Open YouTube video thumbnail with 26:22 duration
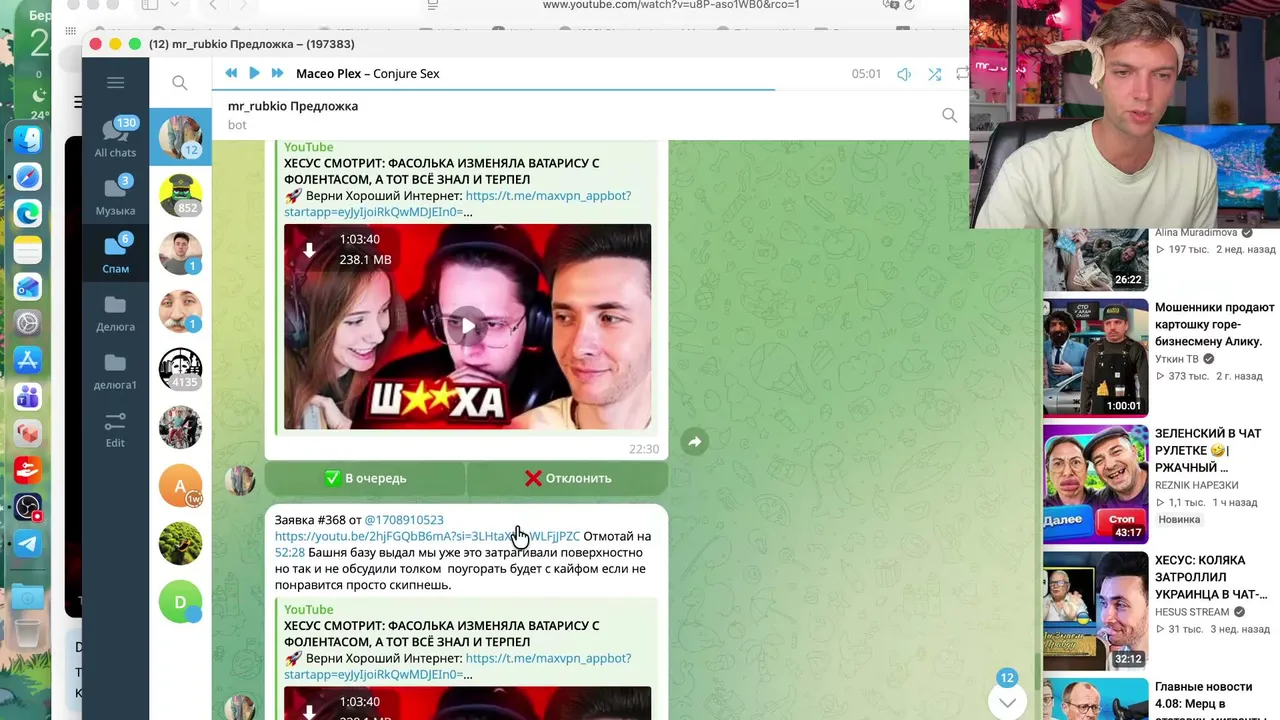 click(1095, 259)
